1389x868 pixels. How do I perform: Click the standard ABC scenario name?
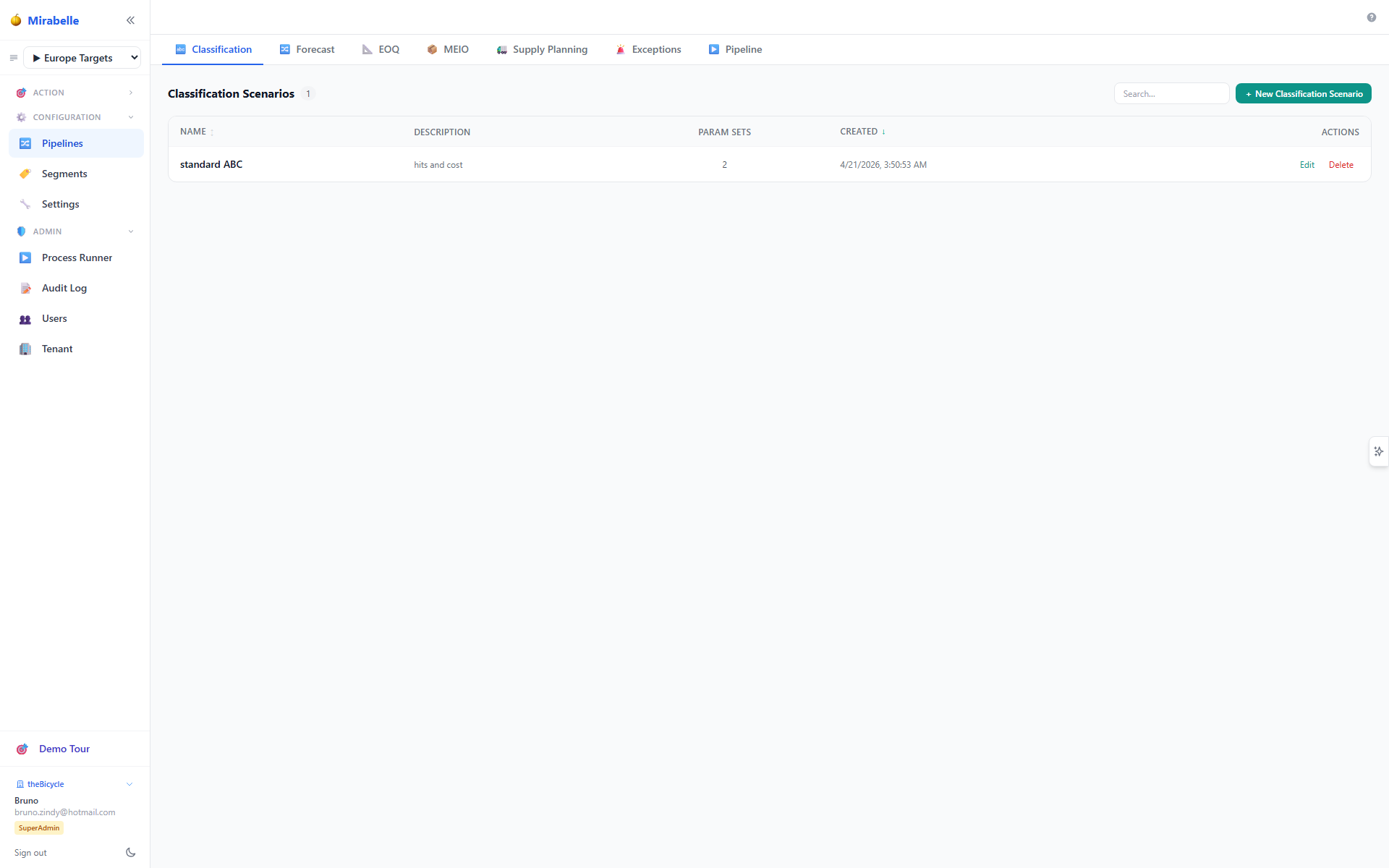coord(211,164)
